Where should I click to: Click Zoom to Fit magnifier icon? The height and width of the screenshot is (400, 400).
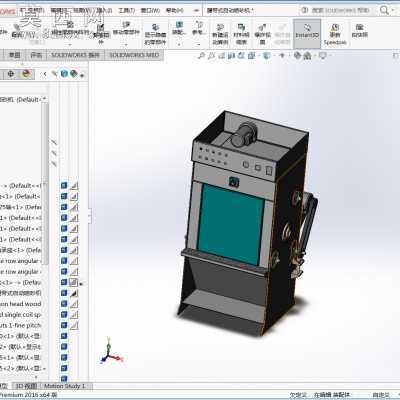(201, 56)
